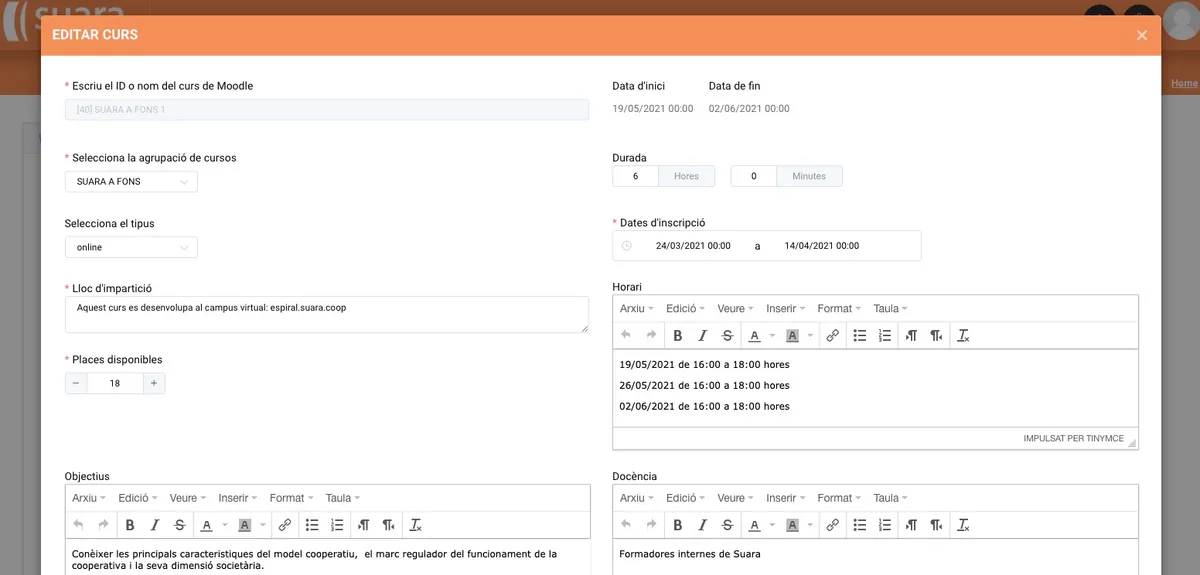Edit the Moodle course ID field

(327, 110)
